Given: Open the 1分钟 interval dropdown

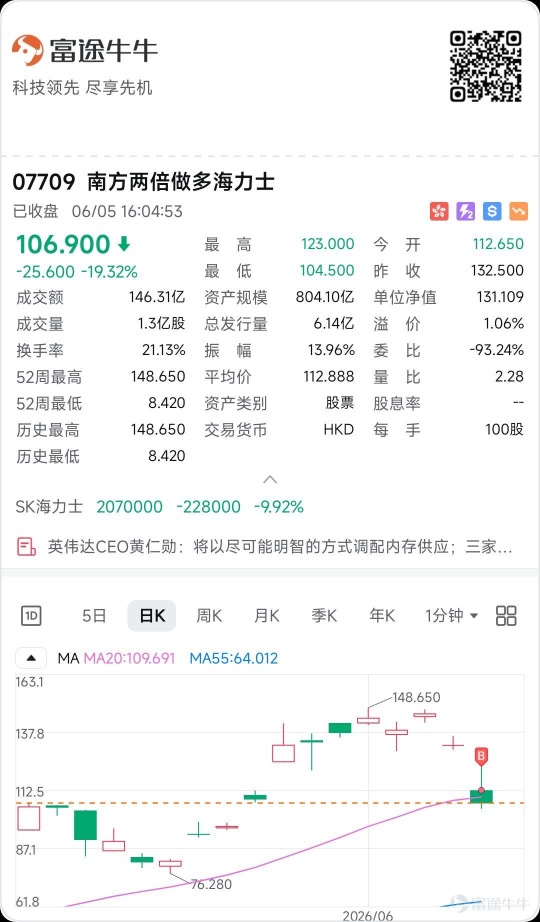Looking at the screenshot, I should pos(452,616).
